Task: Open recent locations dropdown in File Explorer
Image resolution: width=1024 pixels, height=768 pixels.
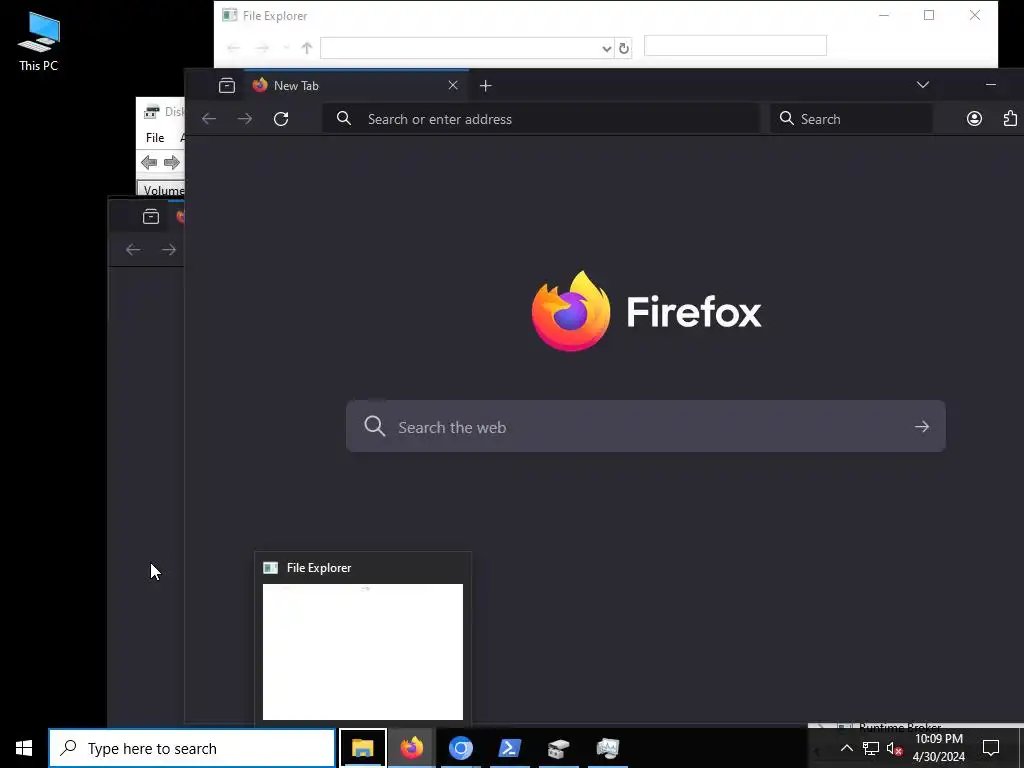Action: [286, 48]
